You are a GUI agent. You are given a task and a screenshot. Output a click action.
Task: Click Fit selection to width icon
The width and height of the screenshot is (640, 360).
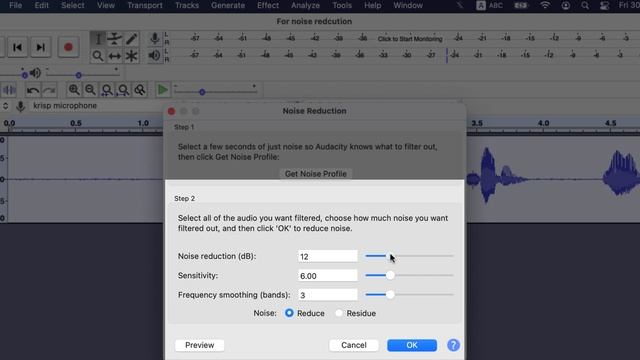[107, 90]
